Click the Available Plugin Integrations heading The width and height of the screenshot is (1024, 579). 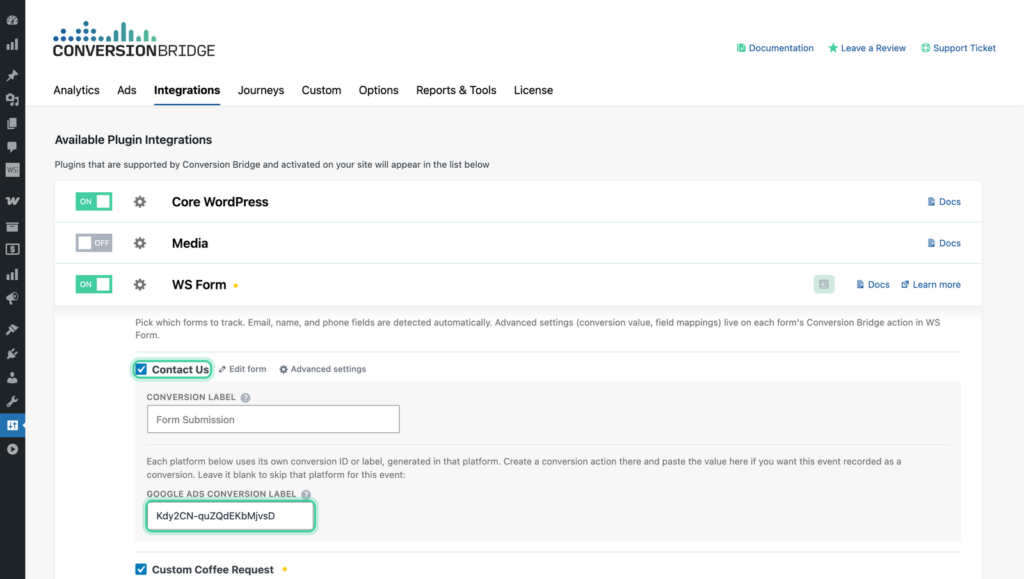(x=133, y=140)
